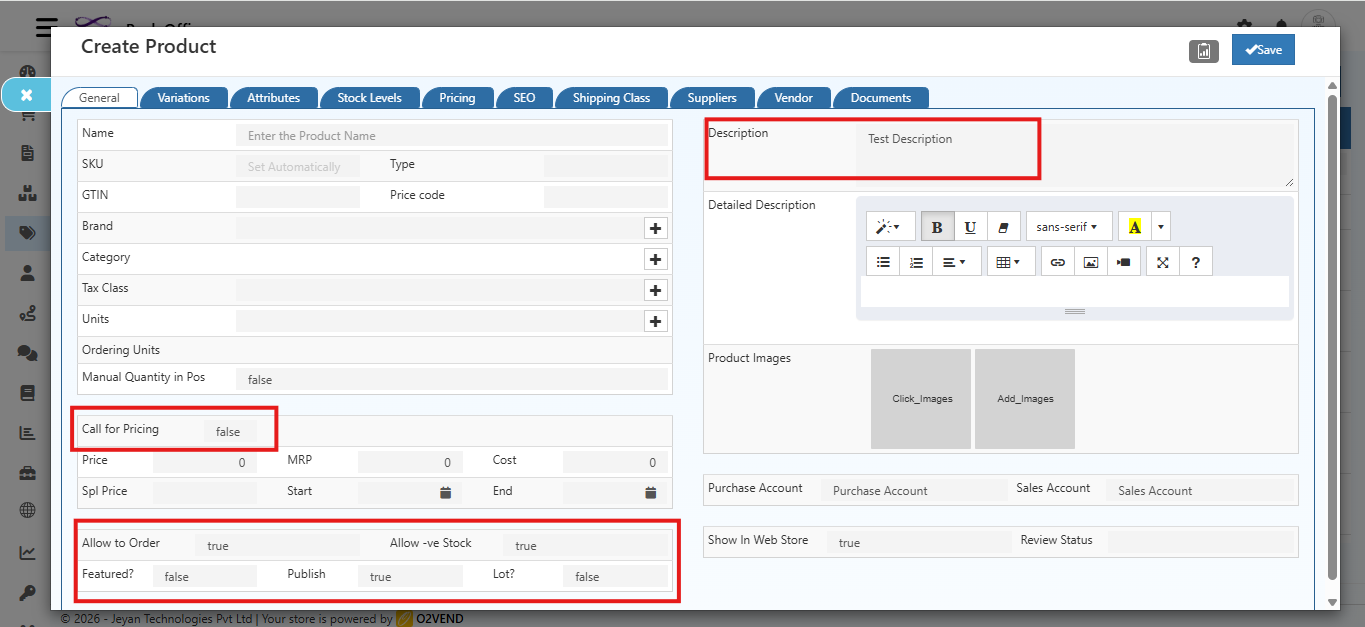Screen dimensions: 1365x627
Task: Toggle bold formatting in Detailed Description editor
Action: [x=937, y=226]
